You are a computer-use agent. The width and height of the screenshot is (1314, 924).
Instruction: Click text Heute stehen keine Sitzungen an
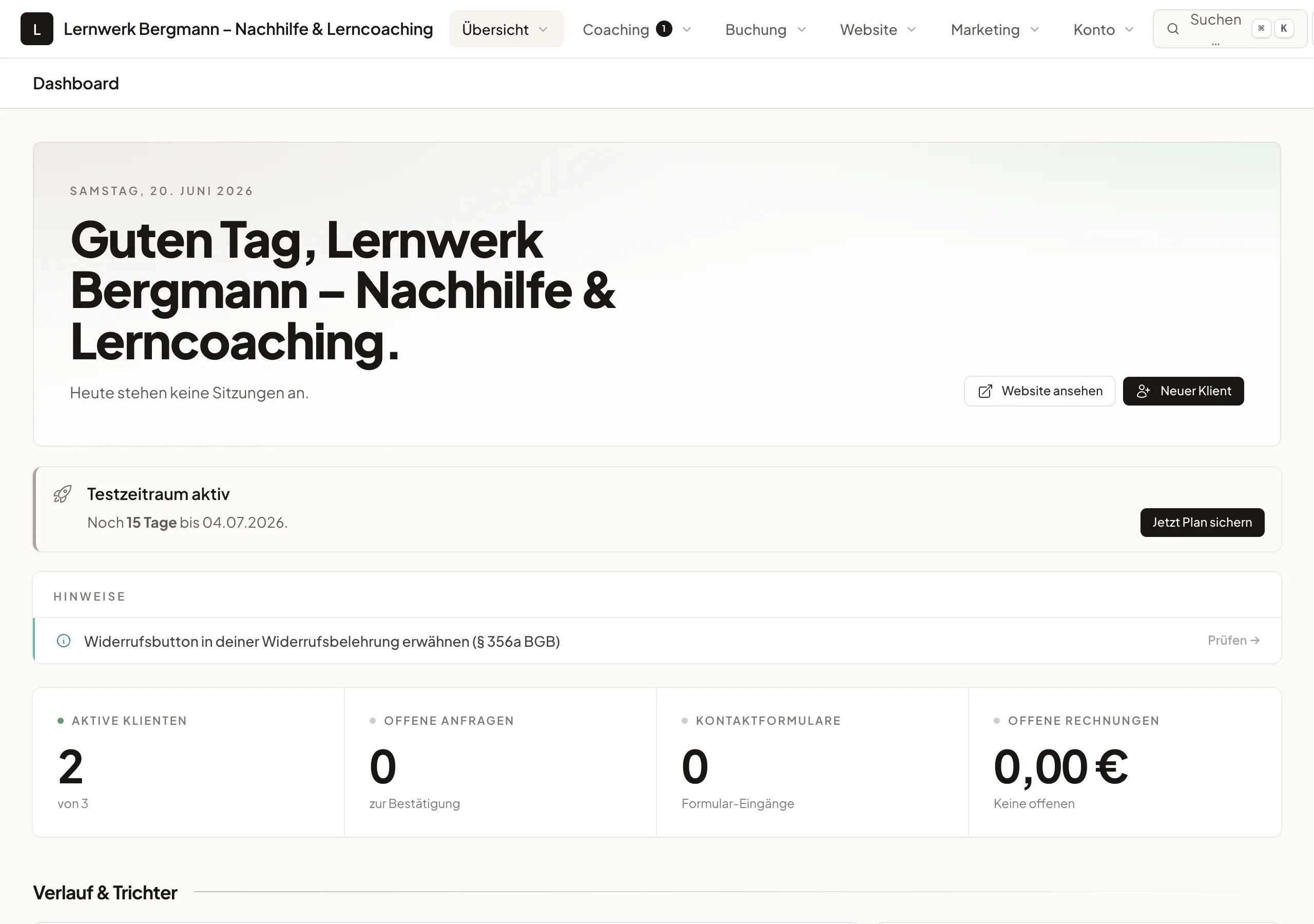pyautogui.click(x=189, y=393)
